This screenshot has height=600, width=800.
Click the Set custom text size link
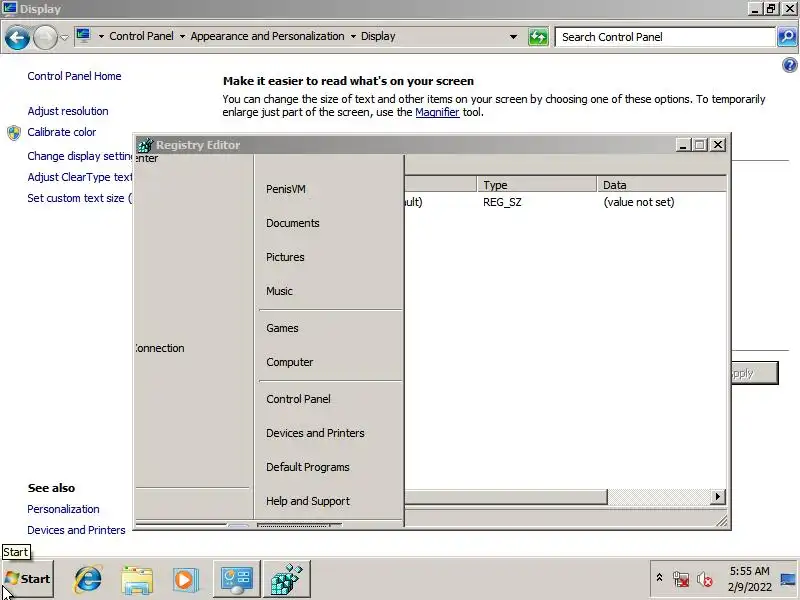tap(80, 198)
